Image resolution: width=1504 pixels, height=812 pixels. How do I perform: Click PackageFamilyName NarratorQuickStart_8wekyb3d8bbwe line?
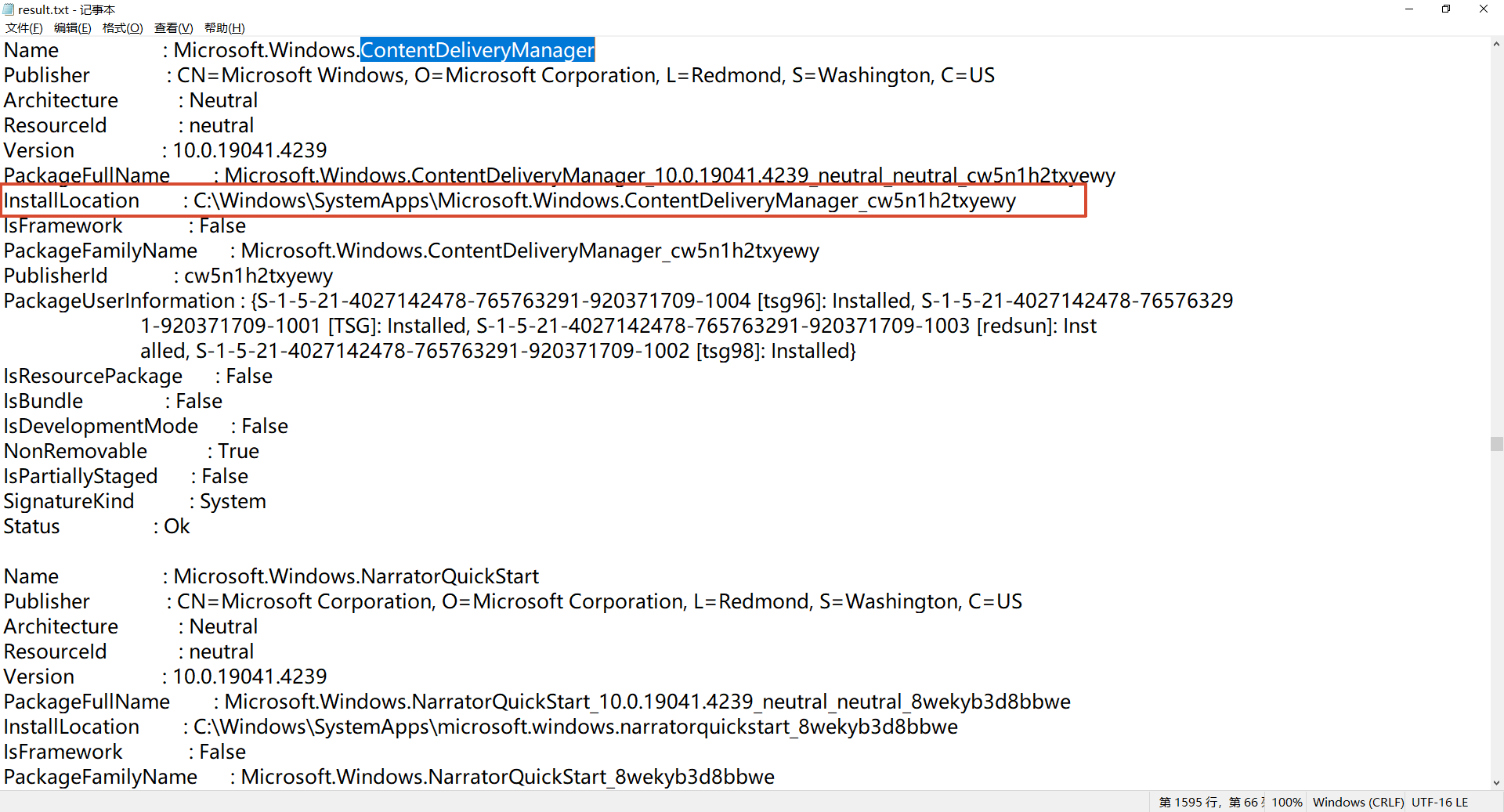[389, 777]
